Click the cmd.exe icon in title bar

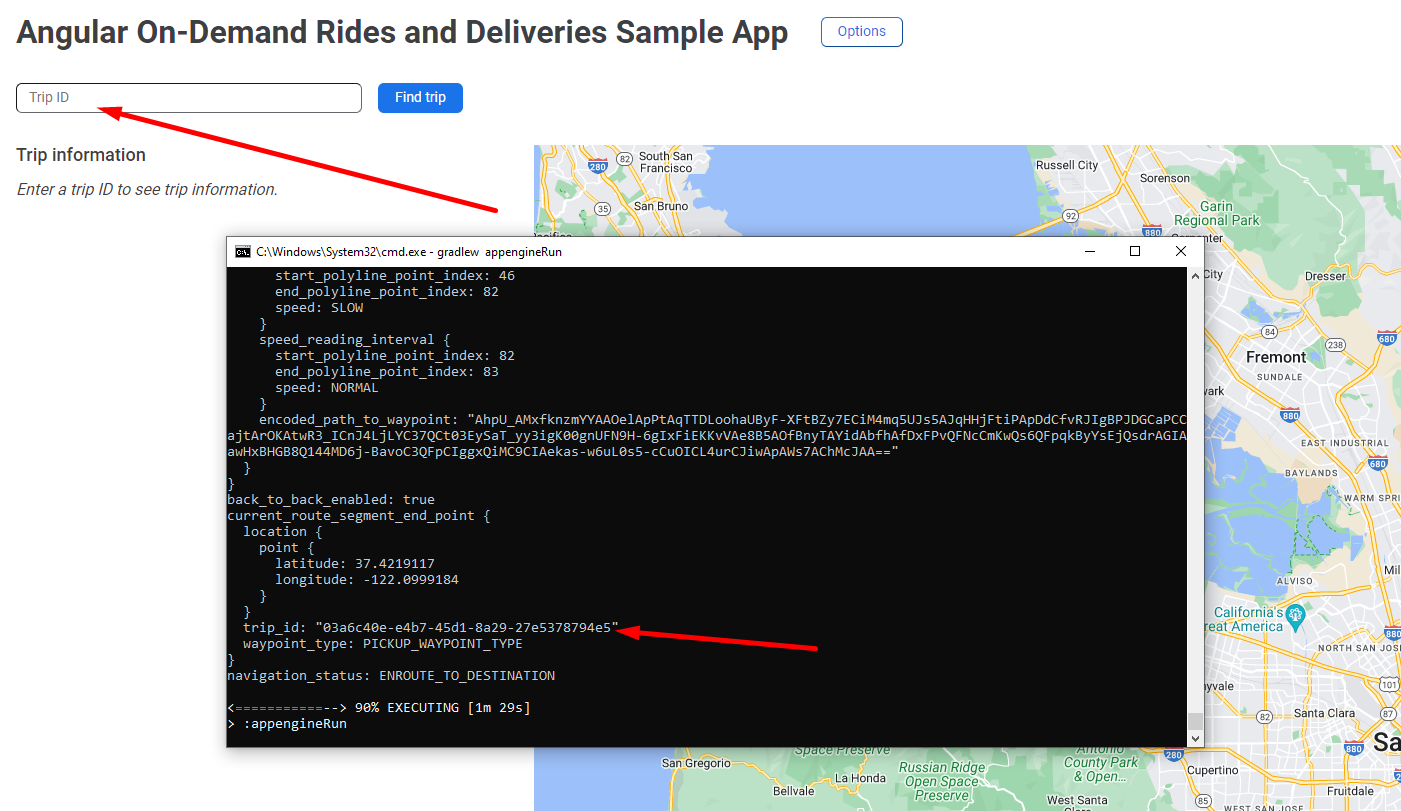tap(243, 252)
